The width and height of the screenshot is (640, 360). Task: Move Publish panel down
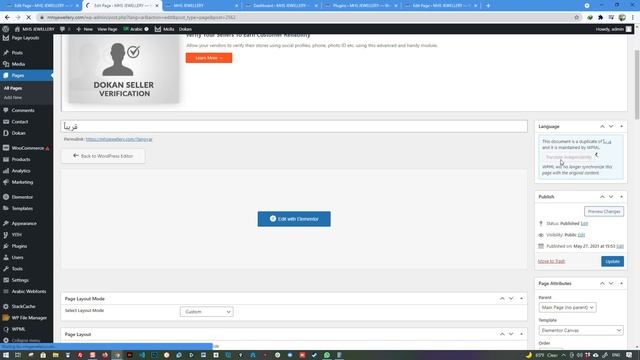(611, 197)
